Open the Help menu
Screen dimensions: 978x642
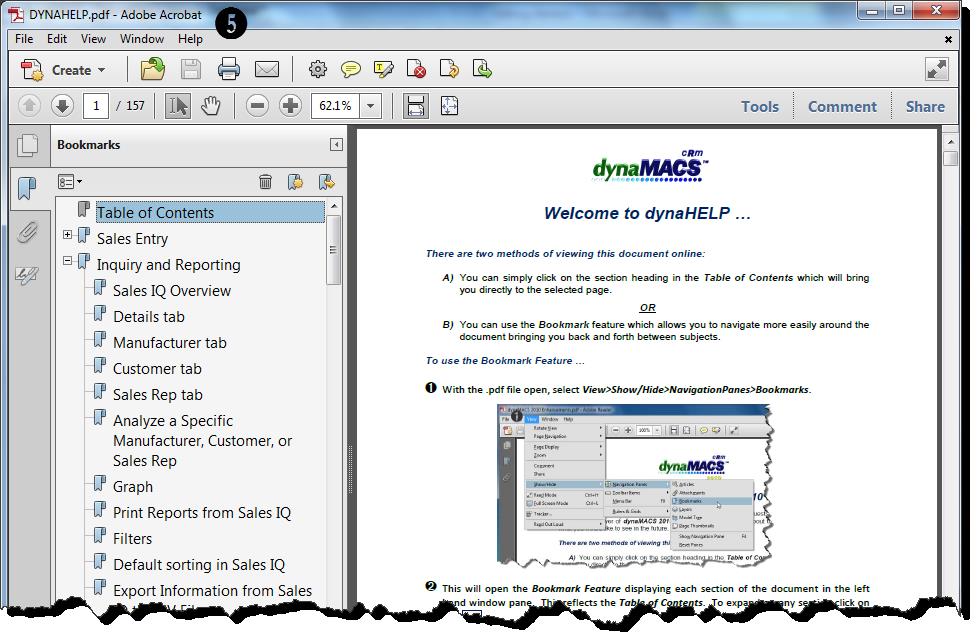(x=190, y=39)
